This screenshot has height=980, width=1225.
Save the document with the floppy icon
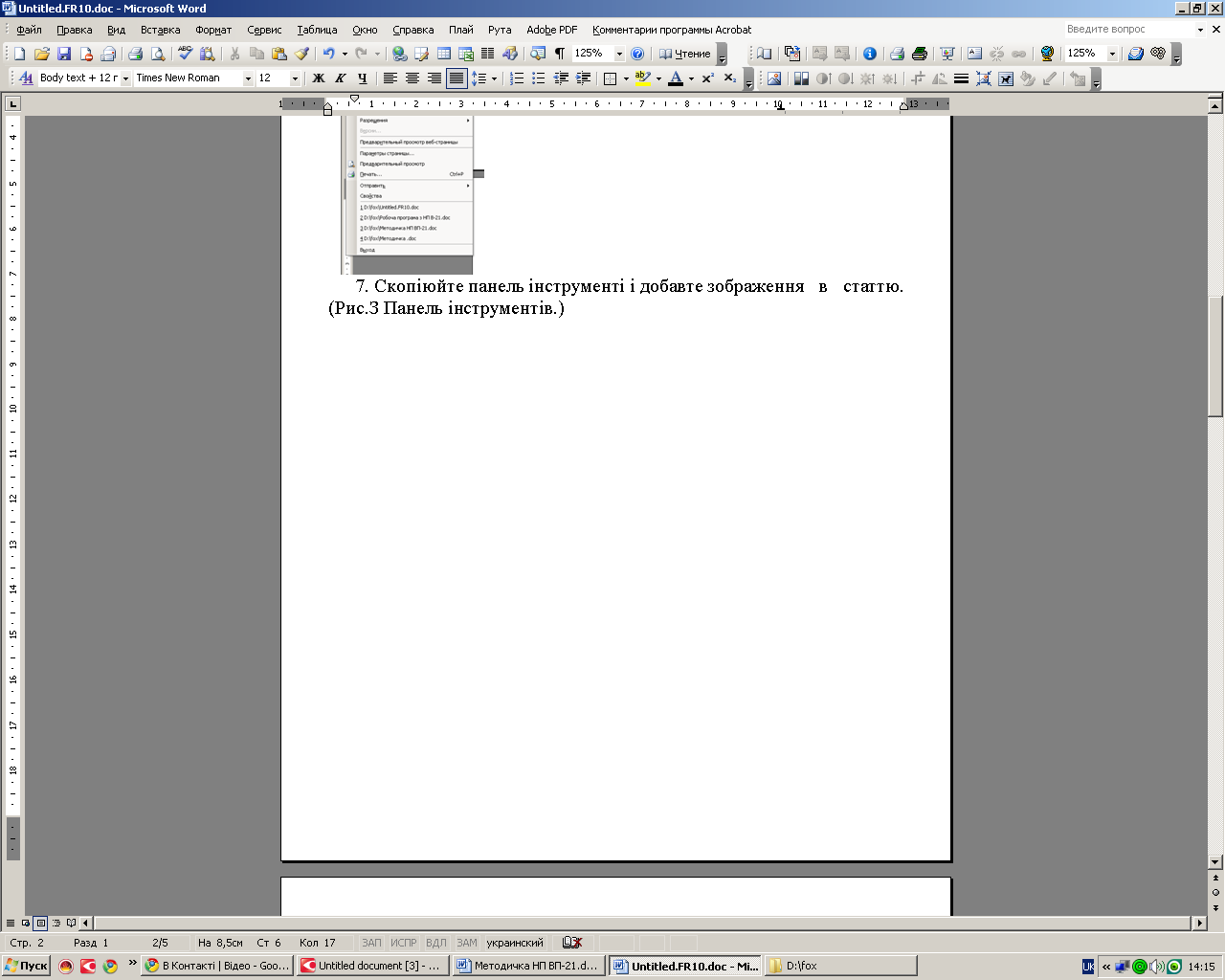(64, 54)
